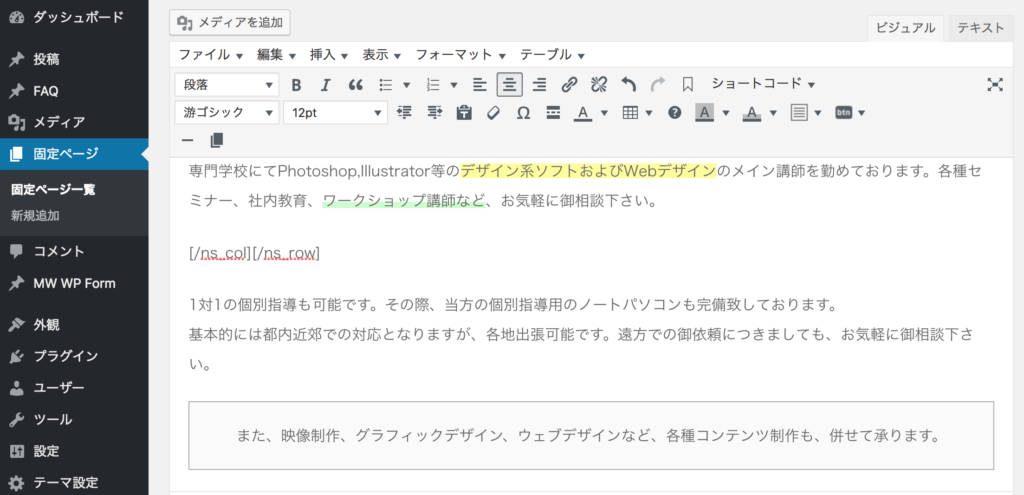Insert special character with the omega icon
Screen dimensions: 1024x495
523,113
